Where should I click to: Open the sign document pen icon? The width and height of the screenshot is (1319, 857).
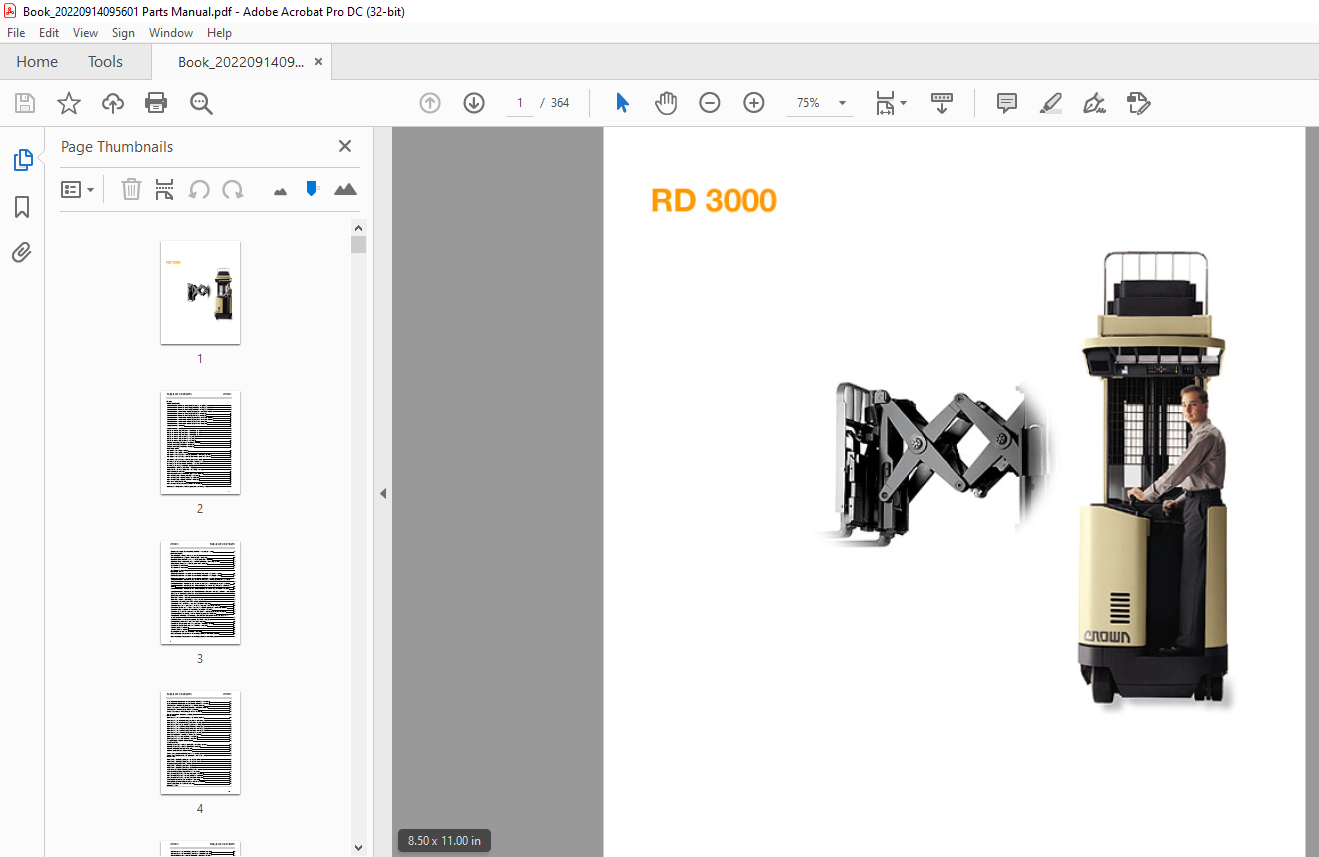click(x=1095, y=103)
